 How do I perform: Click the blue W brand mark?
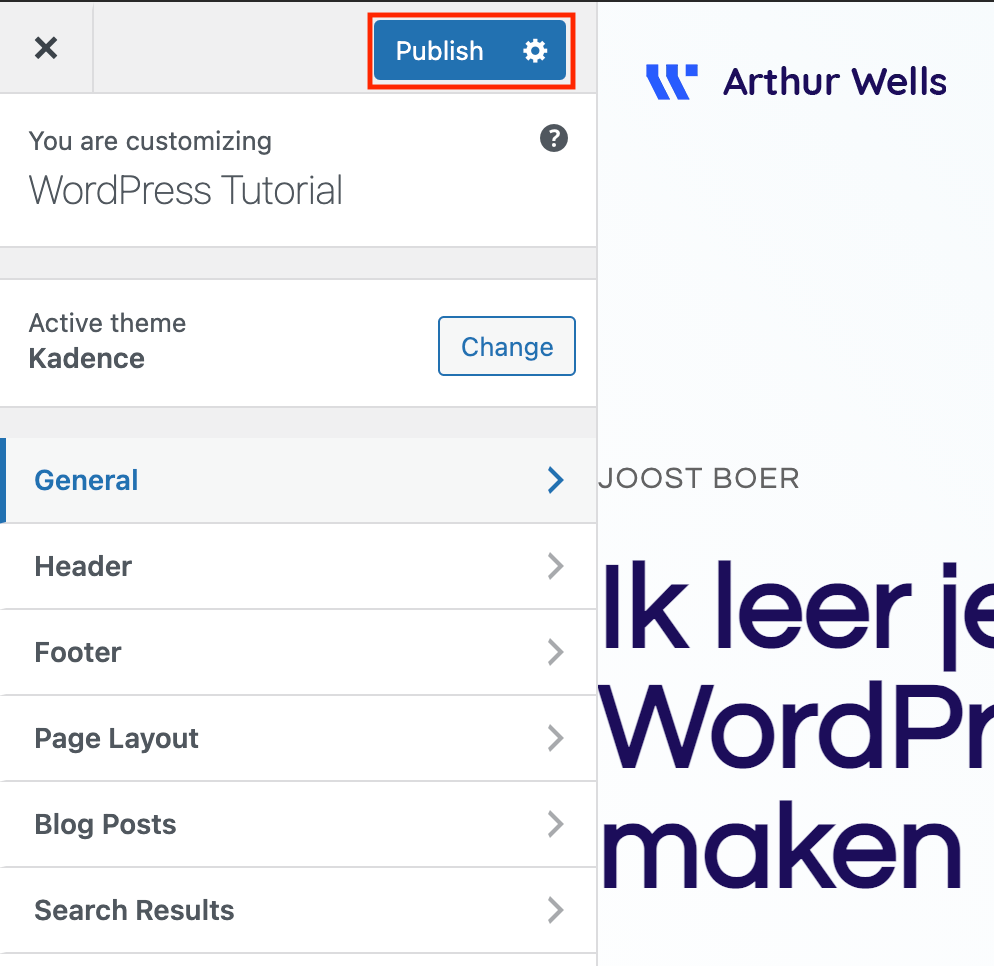(671, 82)
